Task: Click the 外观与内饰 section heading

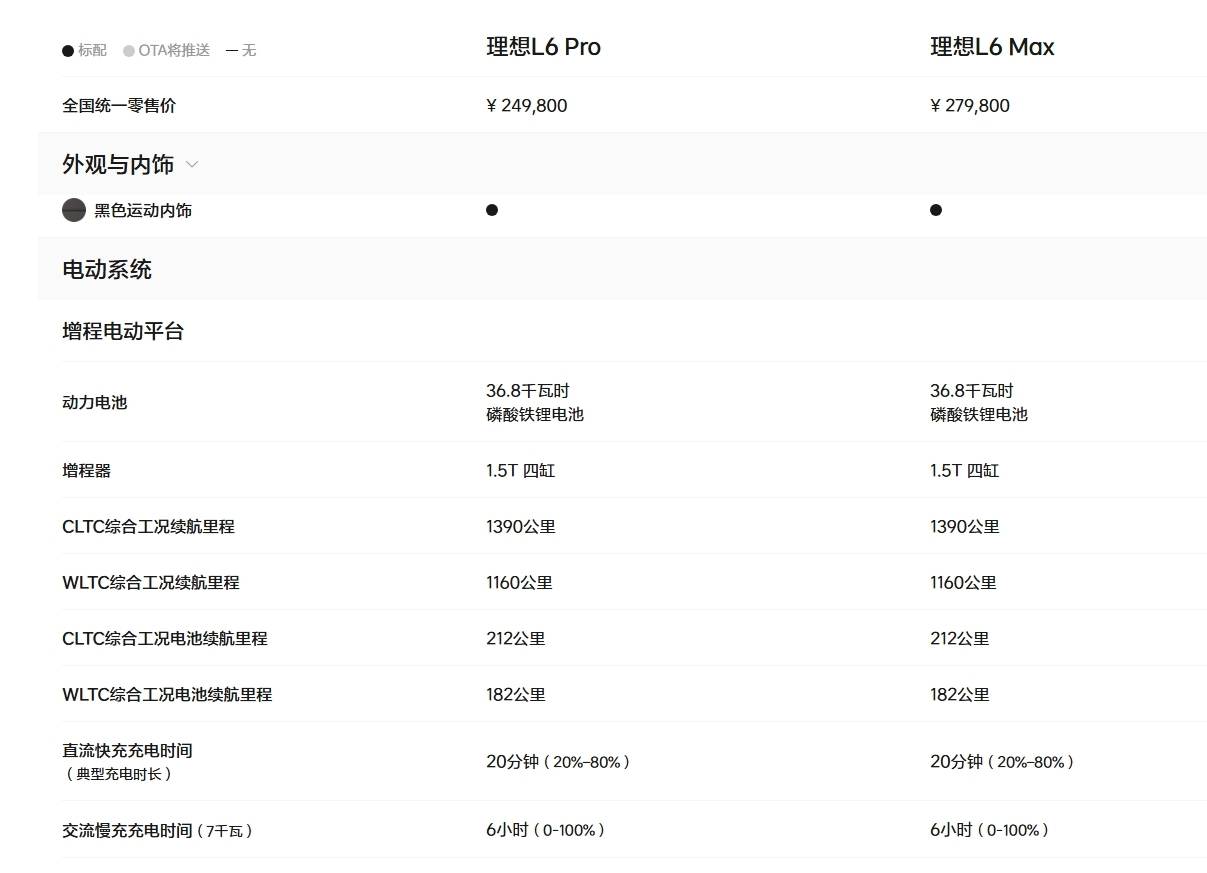Action: 118,164
